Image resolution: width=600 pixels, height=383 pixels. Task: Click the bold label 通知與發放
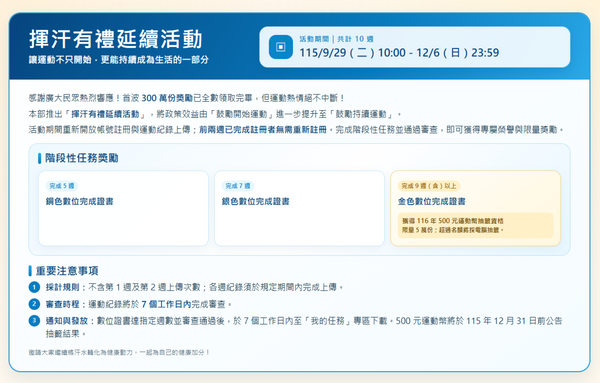[67, 321]
